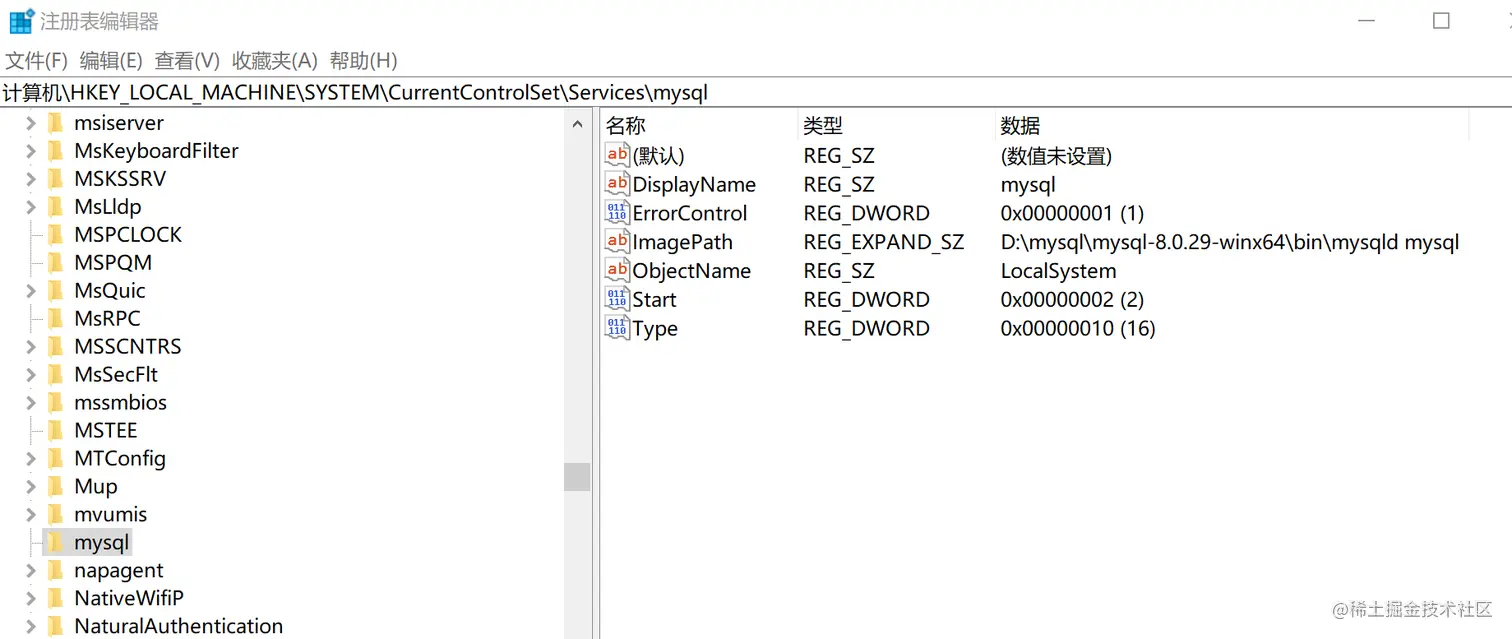Expand the MsLldp tree node
Screen dimensions: 1512x639
click(x=30, y=207)
